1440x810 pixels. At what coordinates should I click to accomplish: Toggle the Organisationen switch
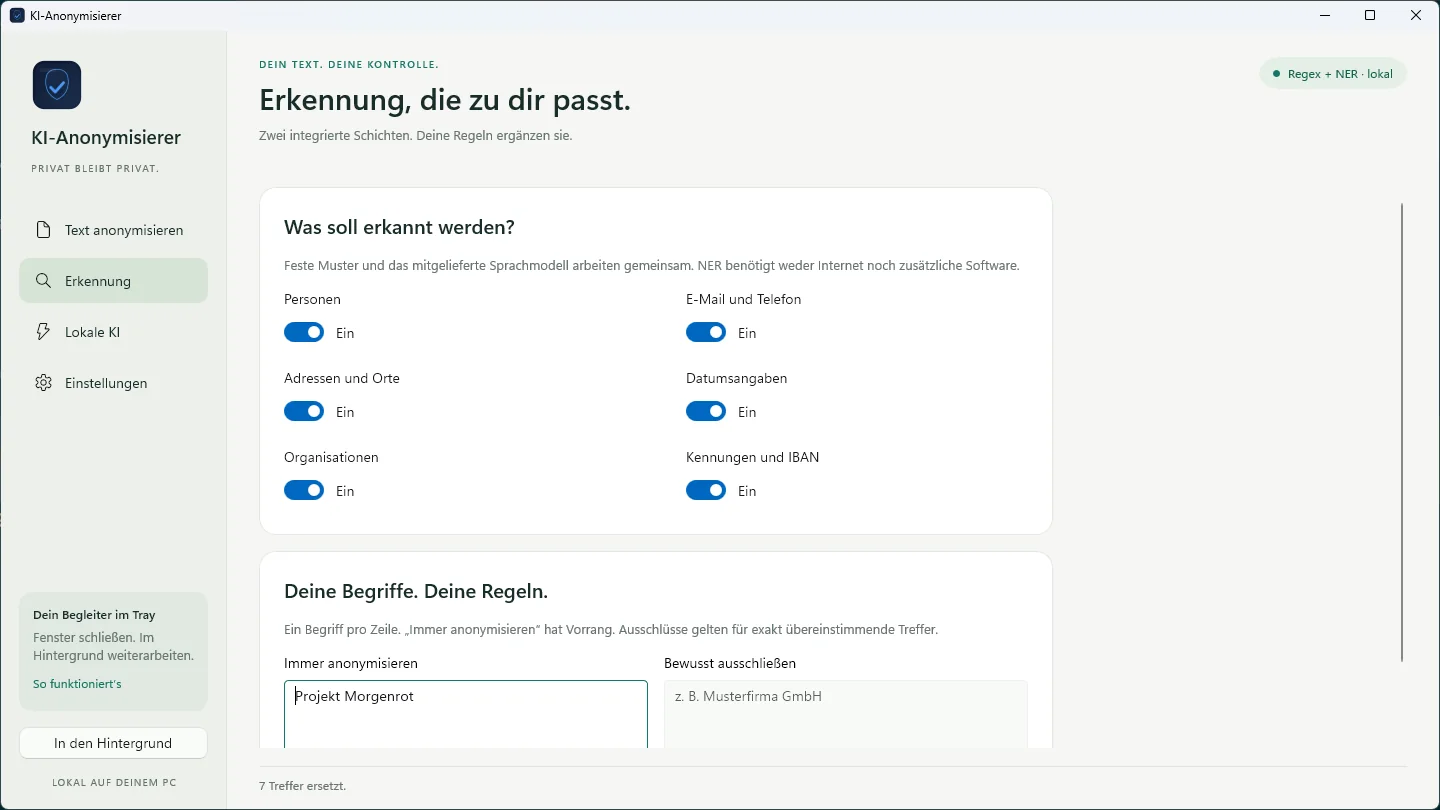[x=304, y=490]
